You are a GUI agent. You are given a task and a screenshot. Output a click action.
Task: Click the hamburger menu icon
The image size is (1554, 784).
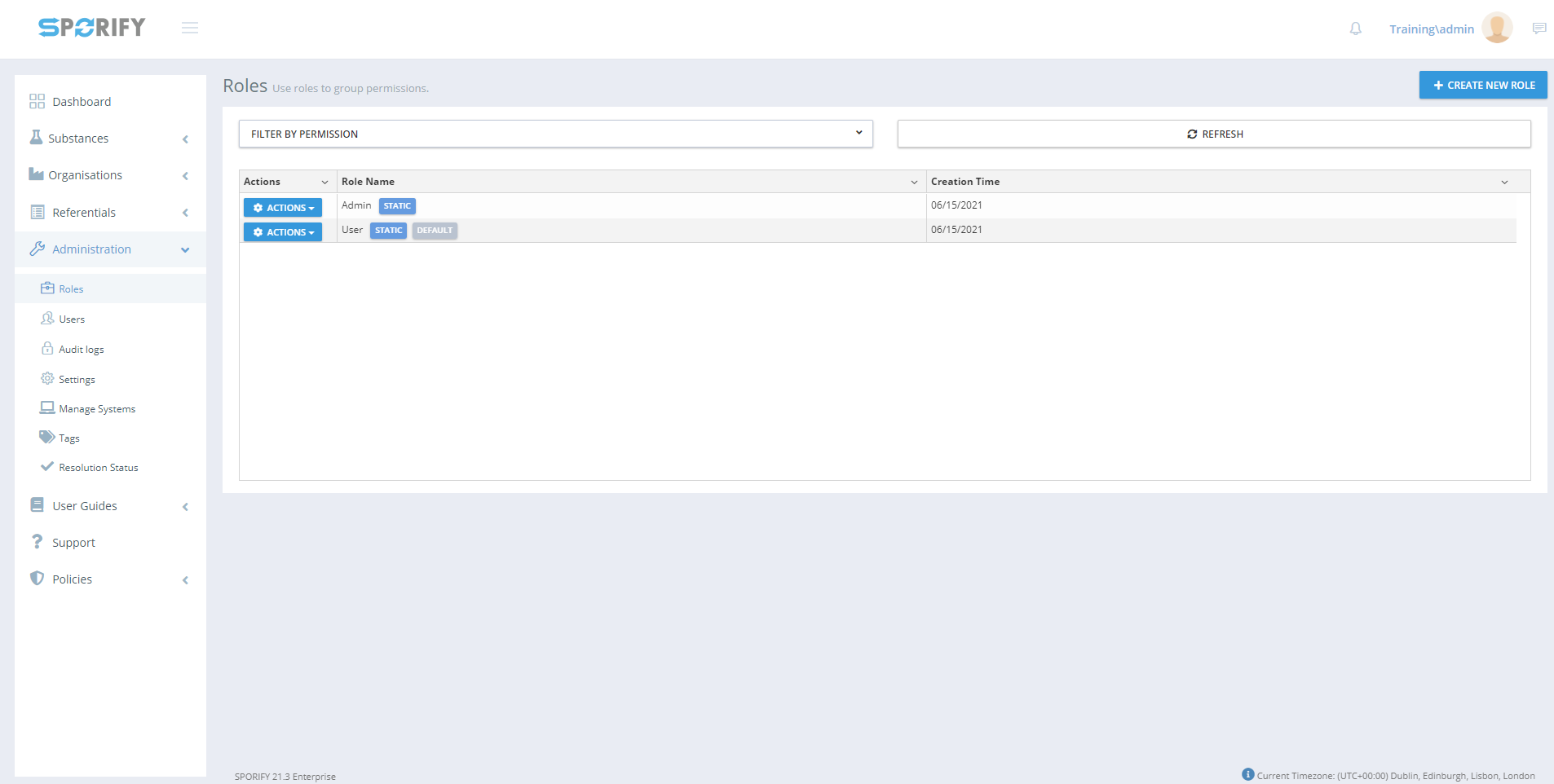point(190,29)
